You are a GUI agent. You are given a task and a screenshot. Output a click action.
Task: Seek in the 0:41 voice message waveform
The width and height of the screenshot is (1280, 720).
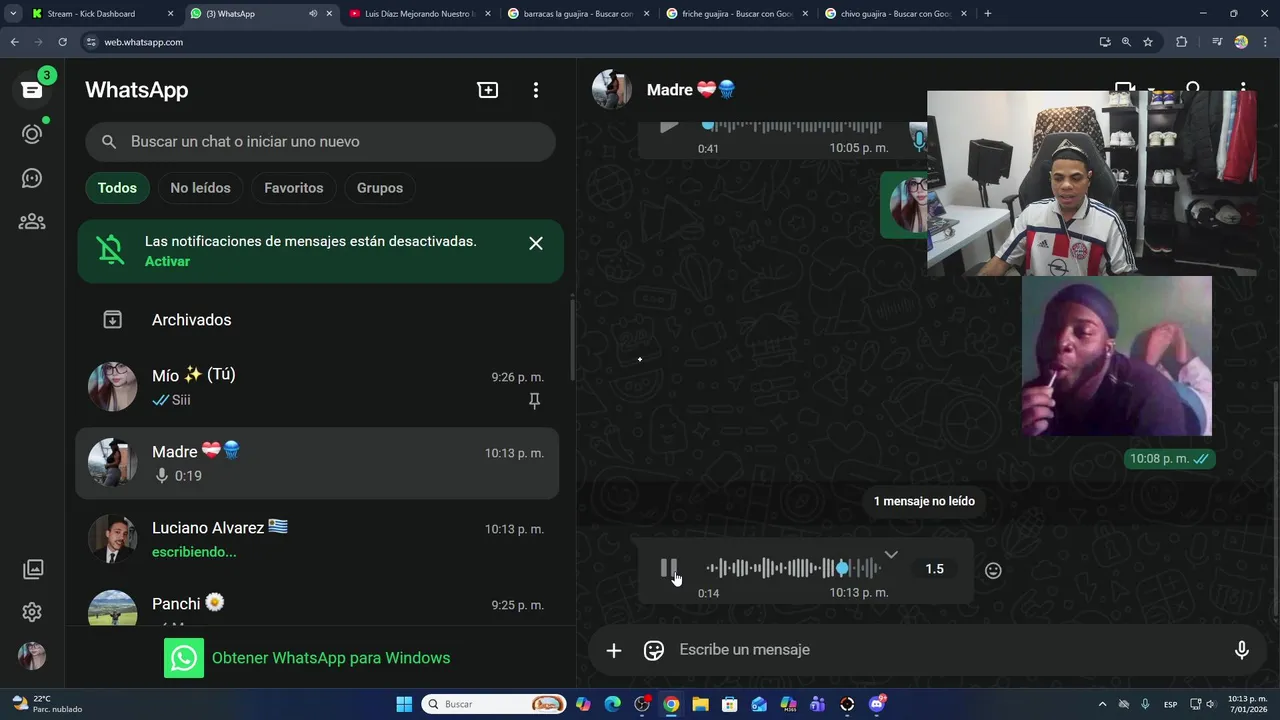(793, 126)
